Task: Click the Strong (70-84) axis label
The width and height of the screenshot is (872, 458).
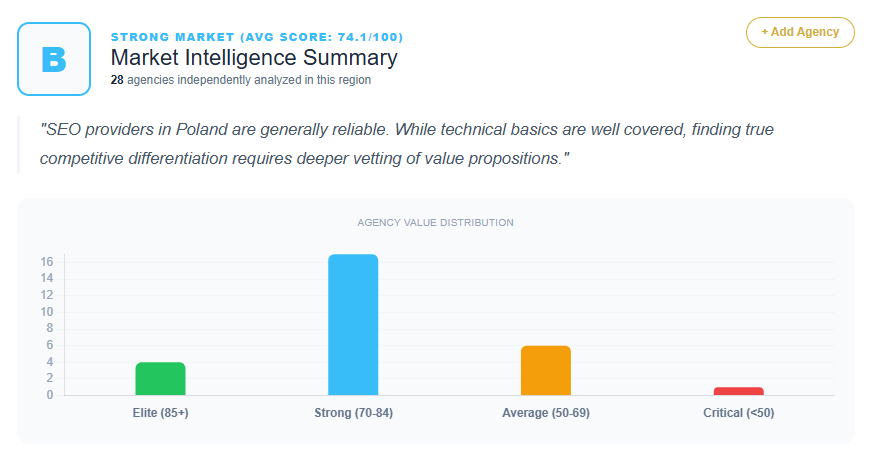Action: click(x=353, y=413)
